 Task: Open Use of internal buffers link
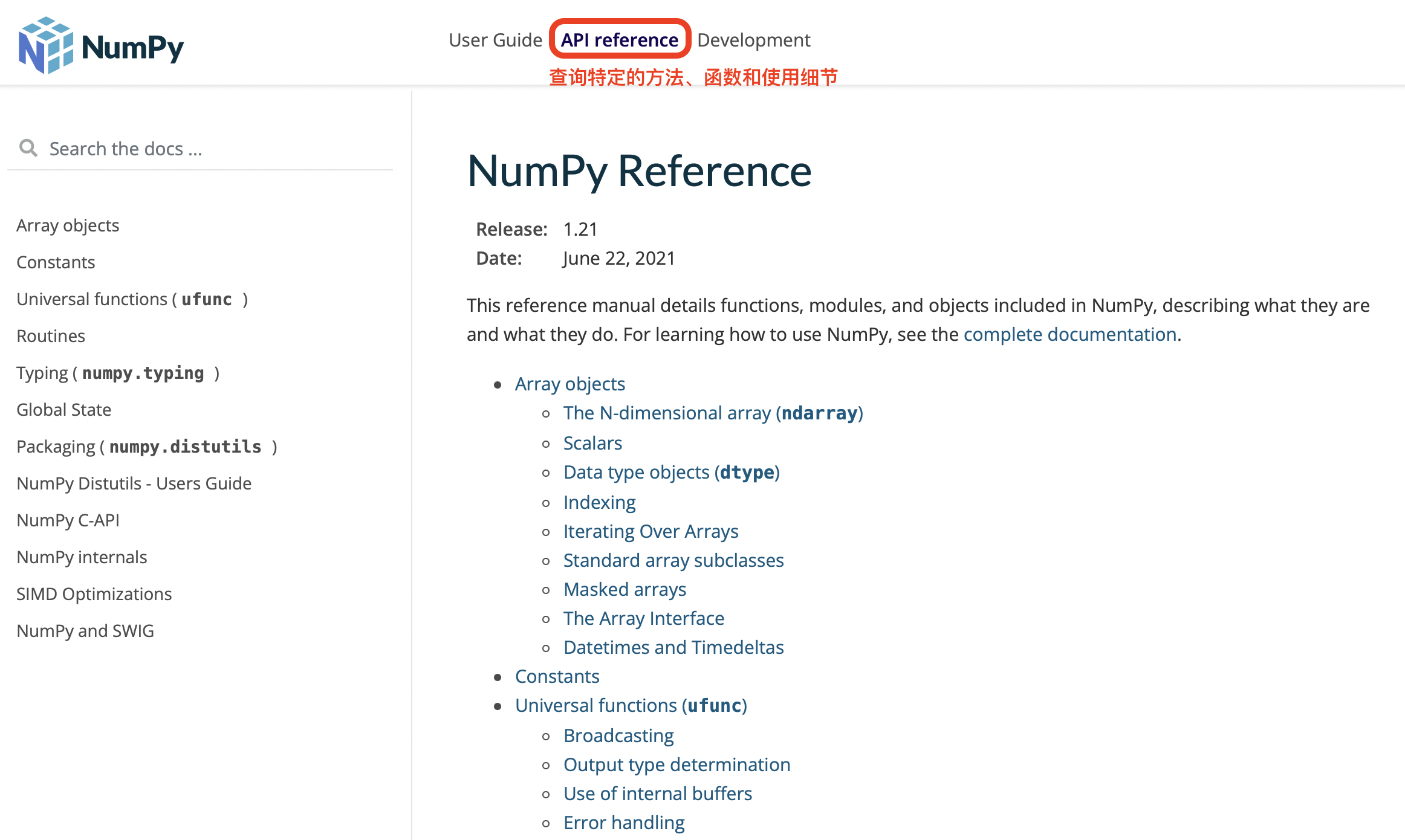(658, 793)
